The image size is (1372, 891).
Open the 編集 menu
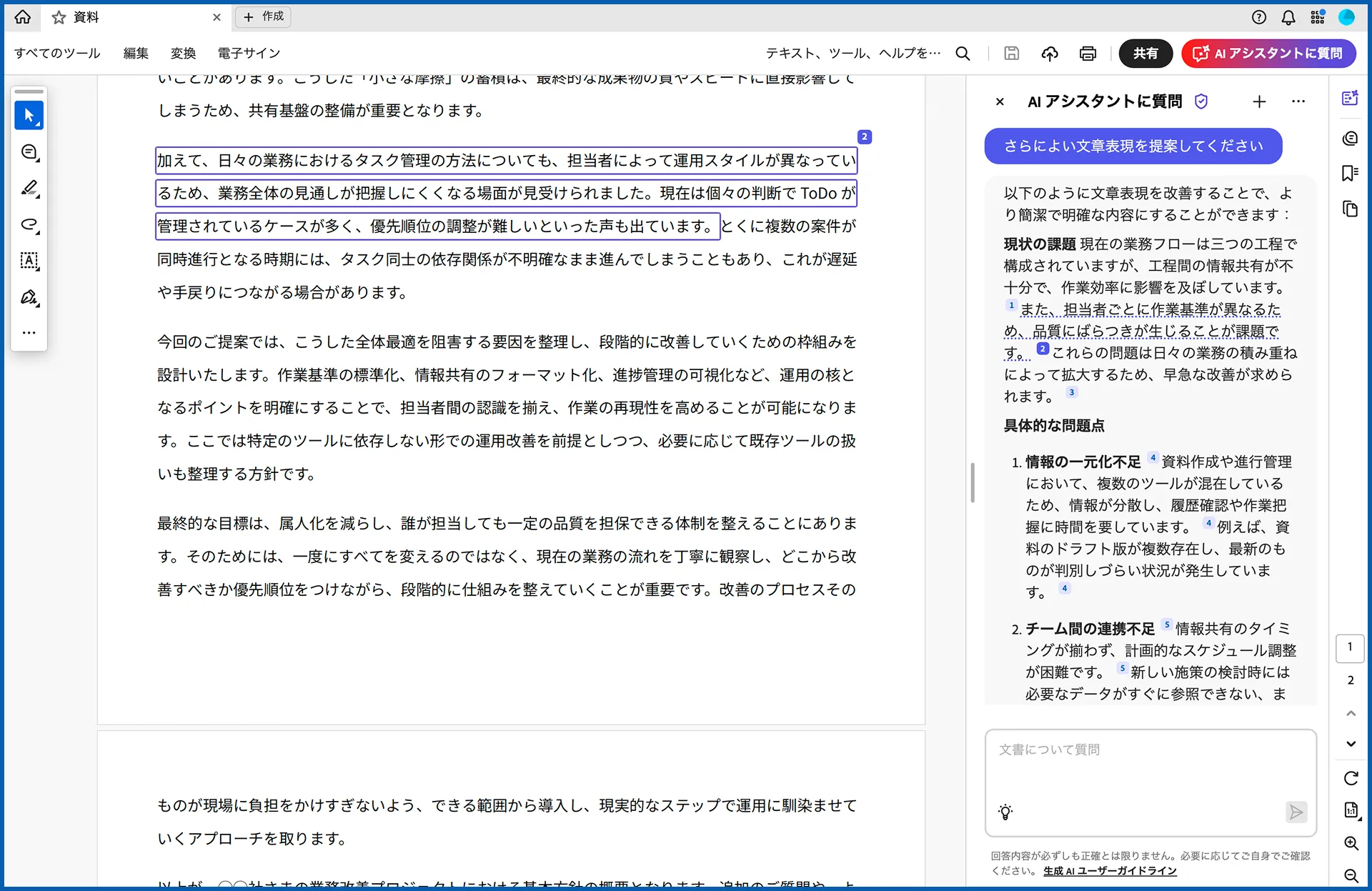pyautogui.click(x=136, y=54)
